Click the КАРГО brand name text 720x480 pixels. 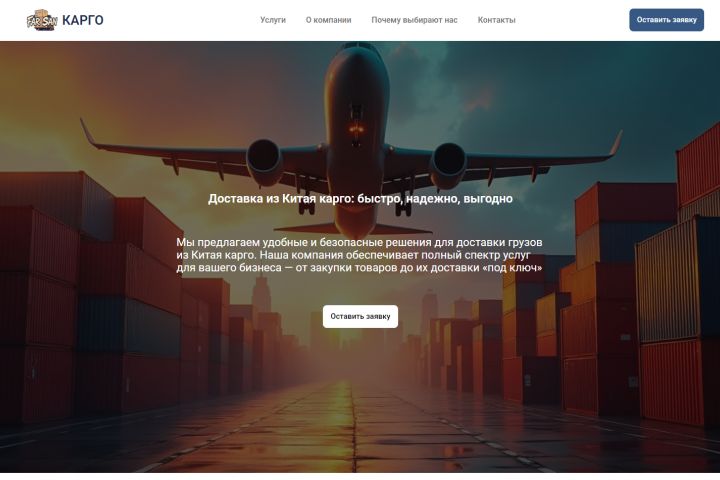83,20
